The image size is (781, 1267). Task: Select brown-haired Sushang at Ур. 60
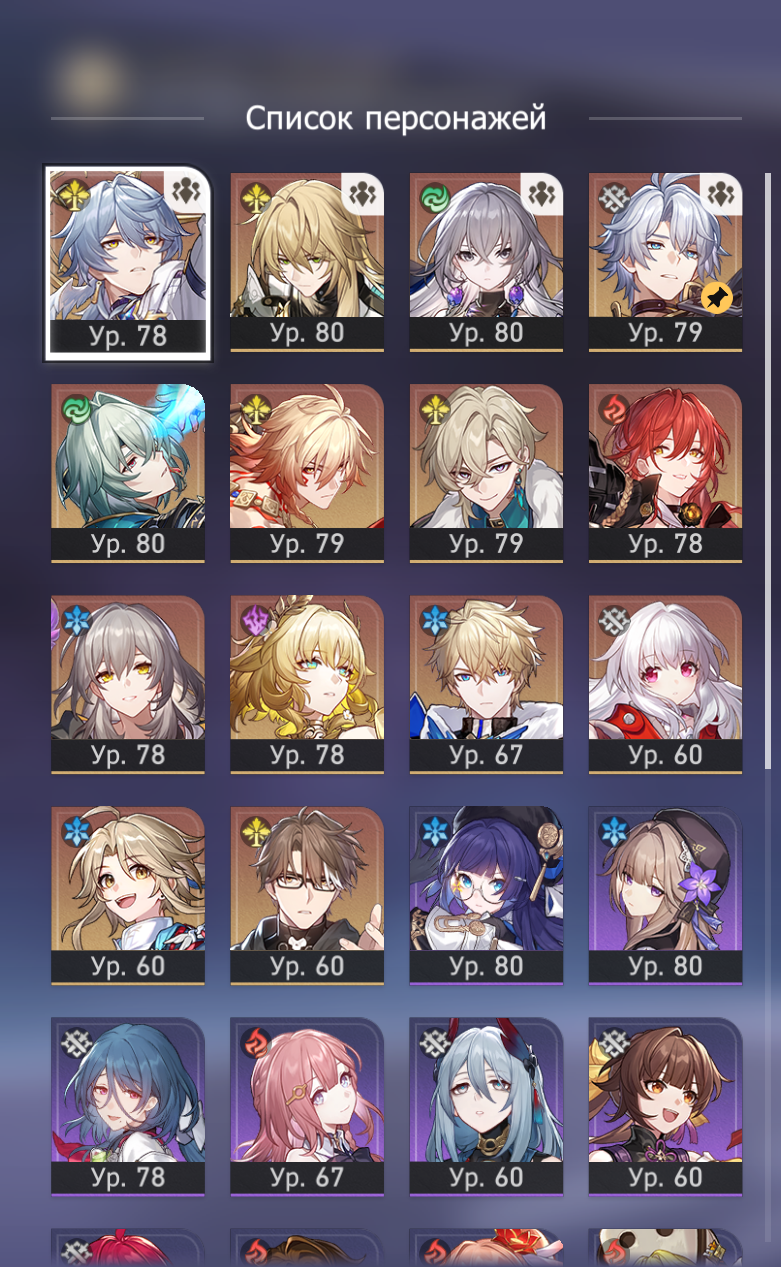tap(665, 1107)
